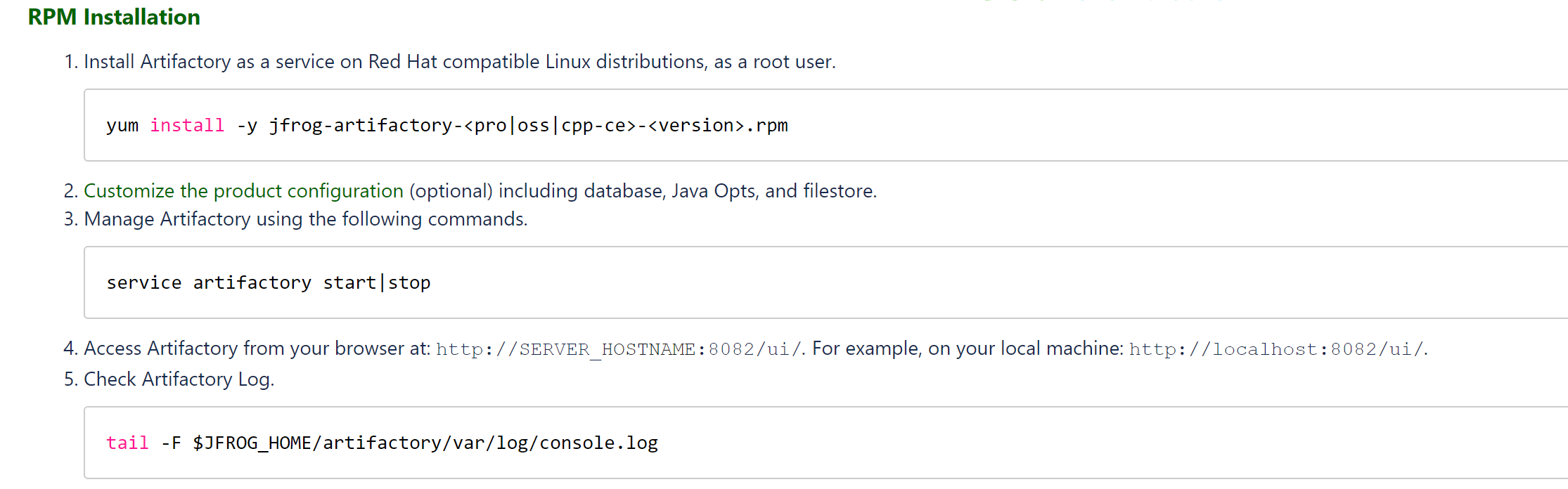The image size is (1568, 489).
Task: Click the jfrog-artifactory rpm package name
Action: point(529,126)
